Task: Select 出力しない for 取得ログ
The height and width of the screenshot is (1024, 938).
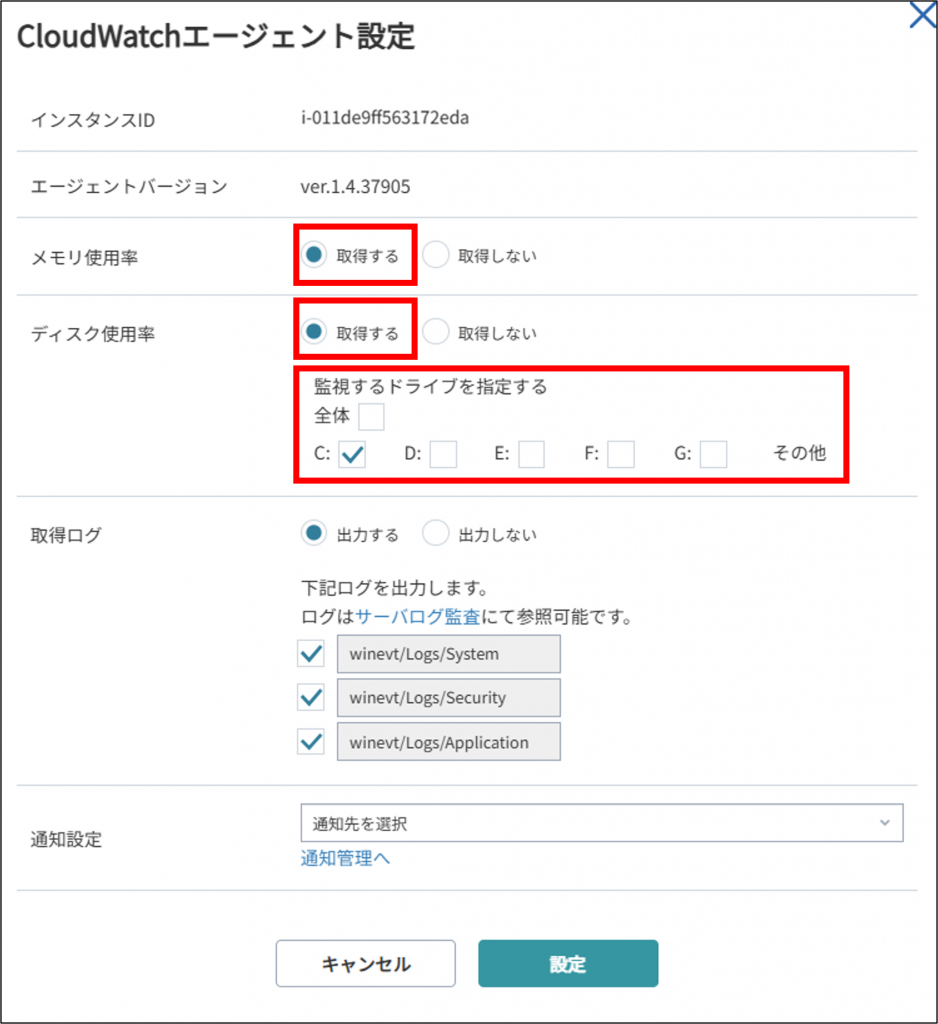Action: [x=436, y=534]
